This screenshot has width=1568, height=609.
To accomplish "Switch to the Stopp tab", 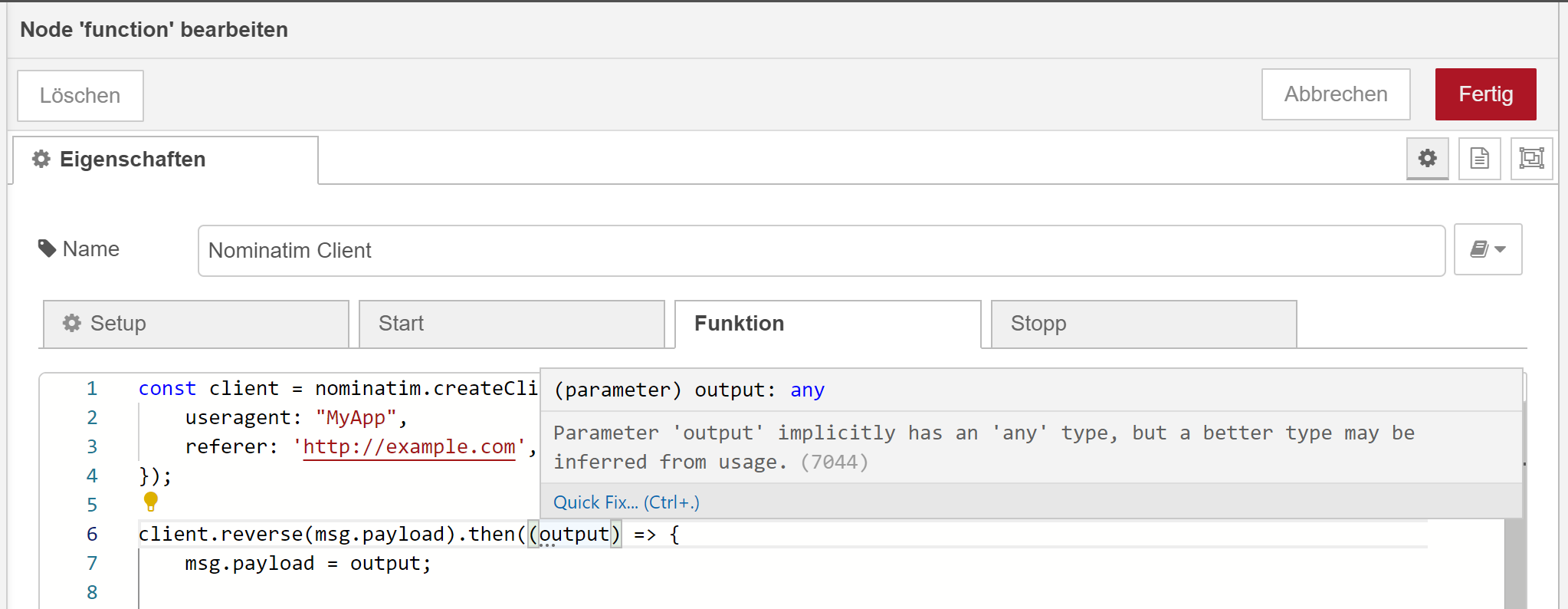I will pos(1143,324).
